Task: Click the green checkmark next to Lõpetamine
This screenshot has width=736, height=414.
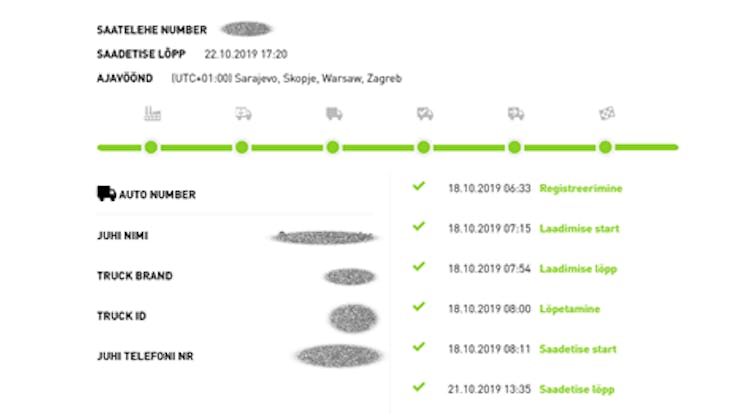Action: (x=419, y=308)
